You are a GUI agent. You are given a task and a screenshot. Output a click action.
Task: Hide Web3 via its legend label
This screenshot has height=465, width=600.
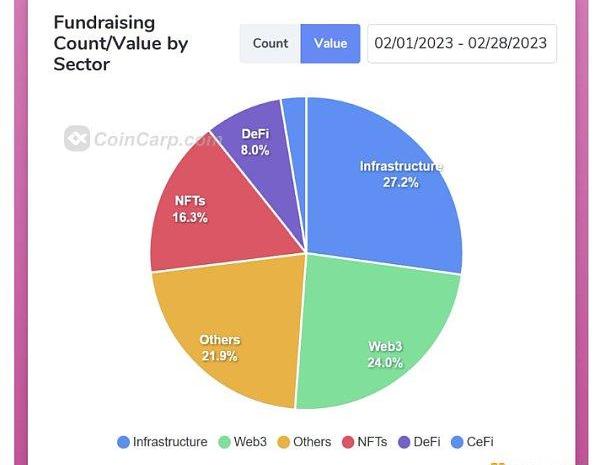pyautogui.click(x=249, y=442)
